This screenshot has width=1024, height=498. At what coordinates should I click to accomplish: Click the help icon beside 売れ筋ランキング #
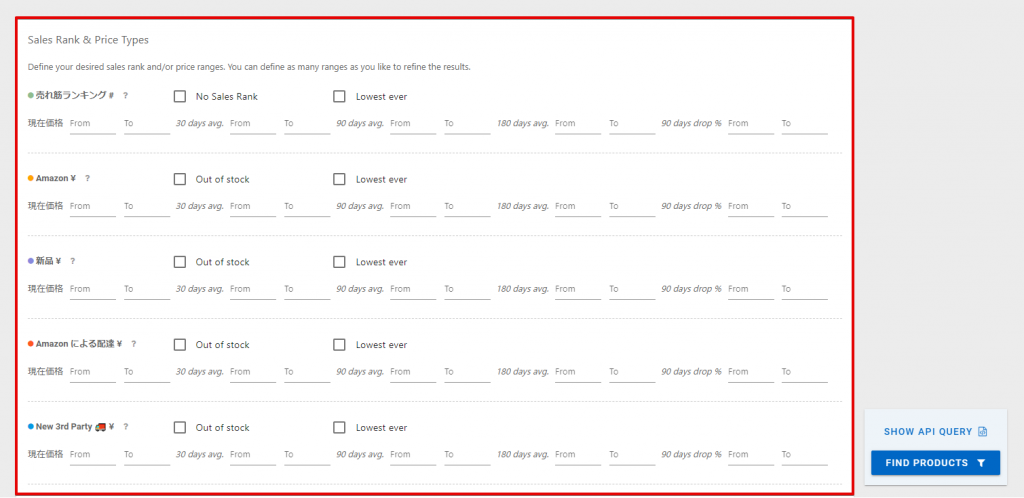[126, 96]
